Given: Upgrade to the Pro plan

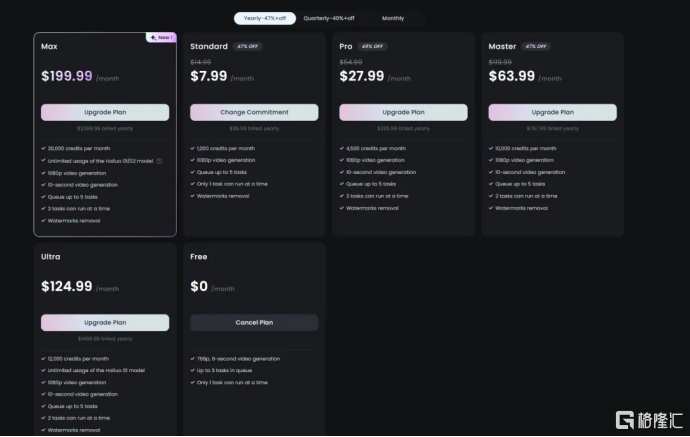Looking at the screenshot, I should coord(403,112).
